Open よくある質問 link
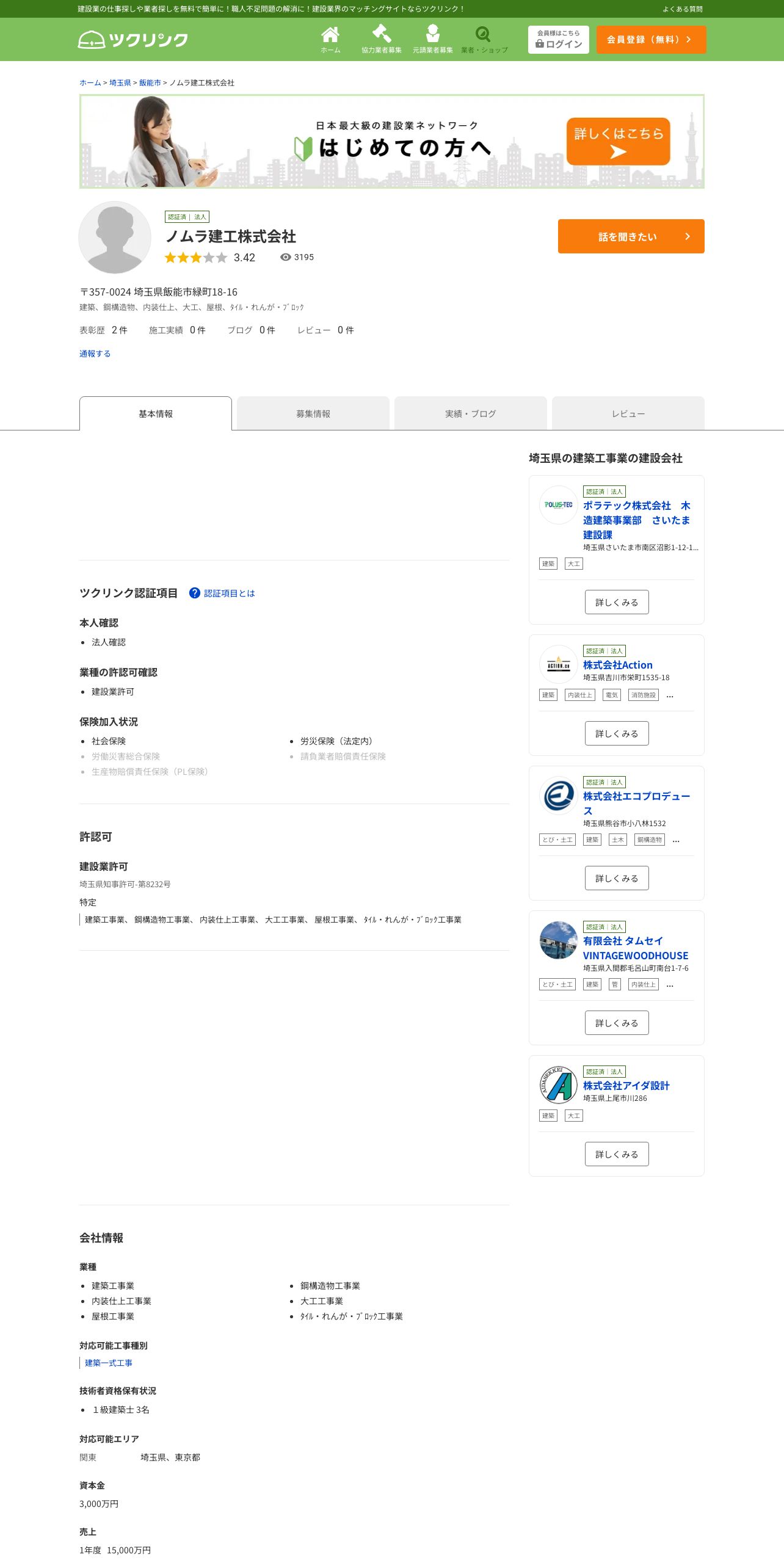784x1568 pixels. (683, 9)
